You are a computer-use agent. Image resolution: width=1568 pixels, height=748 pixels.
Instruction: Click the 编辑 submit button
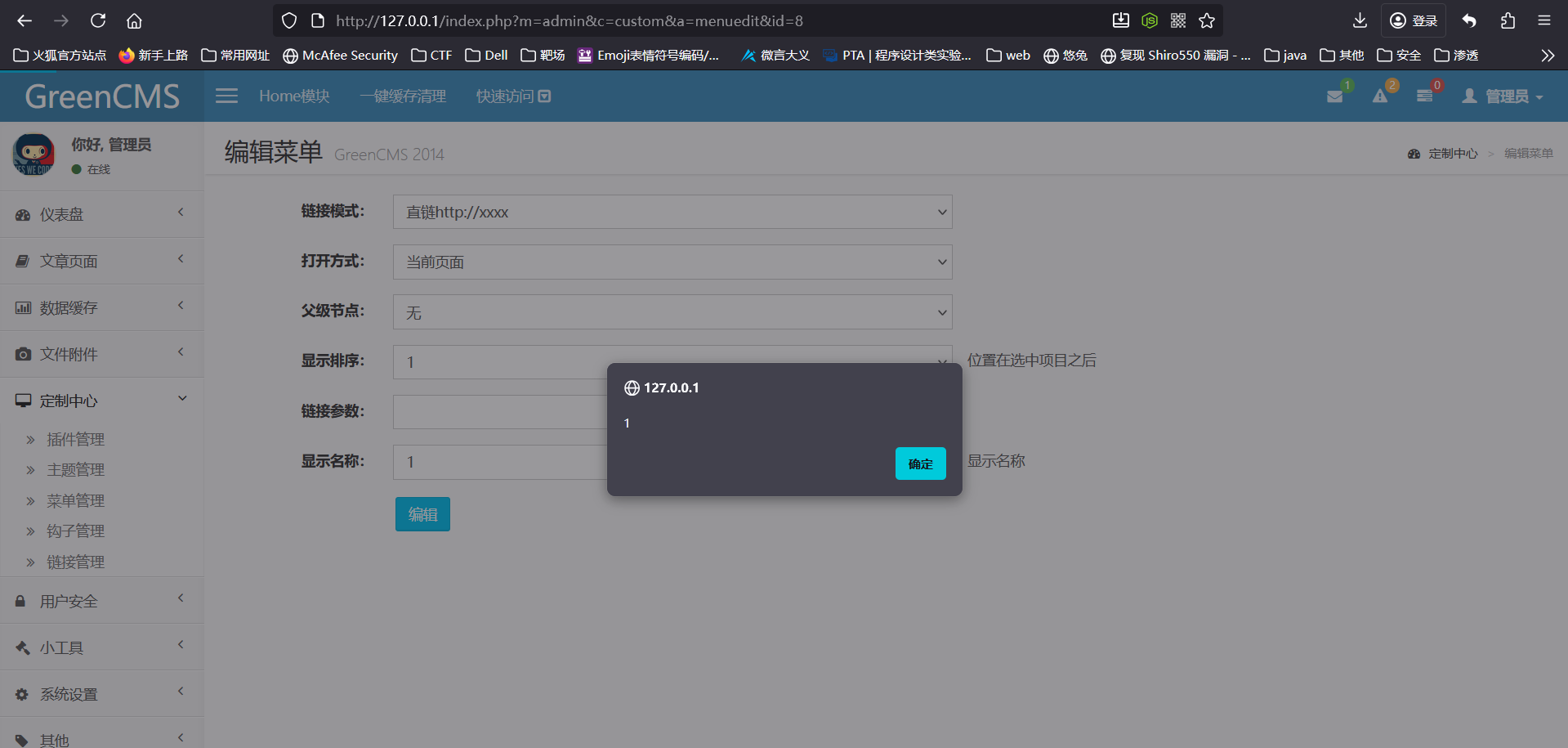coord(422,514)
